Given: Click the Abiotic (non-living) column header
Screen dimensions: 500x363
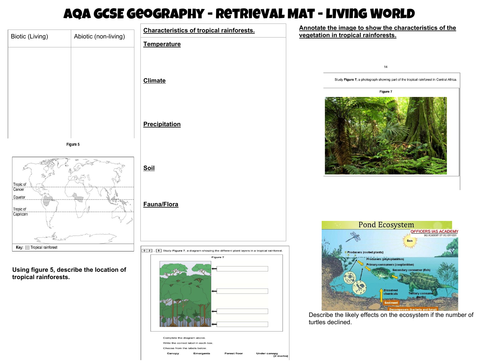Looking at the screenshot, I should (99, 36).
